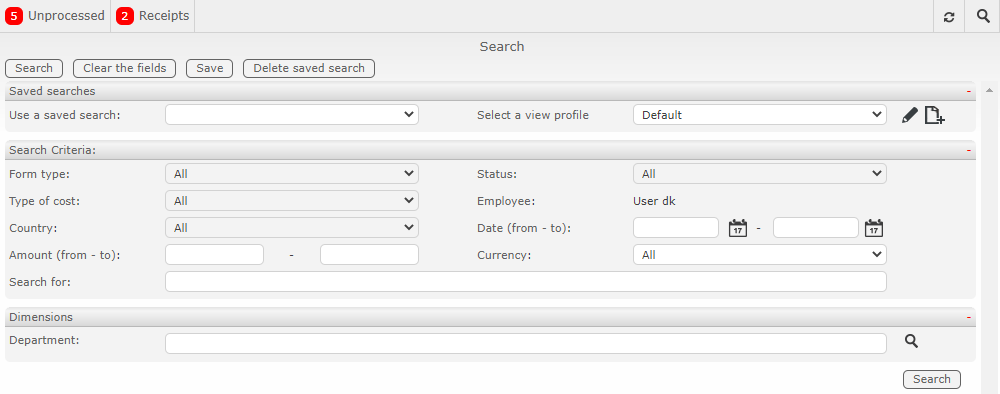Open the Date to calendar picker
1000x394 pixels.
click(874, 228)
